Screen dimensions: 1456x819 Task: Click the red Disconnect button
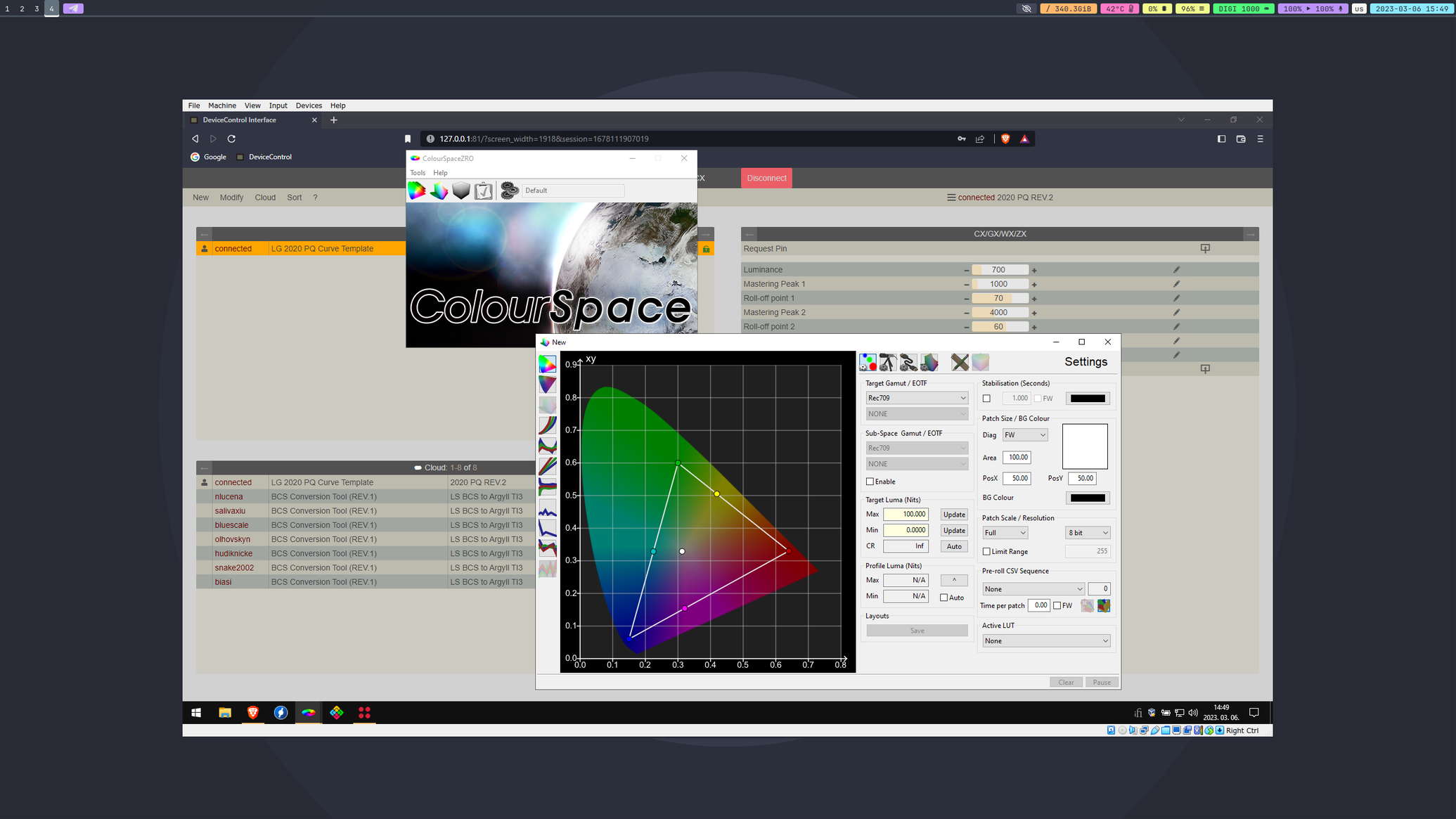click(x=766, y=178)
